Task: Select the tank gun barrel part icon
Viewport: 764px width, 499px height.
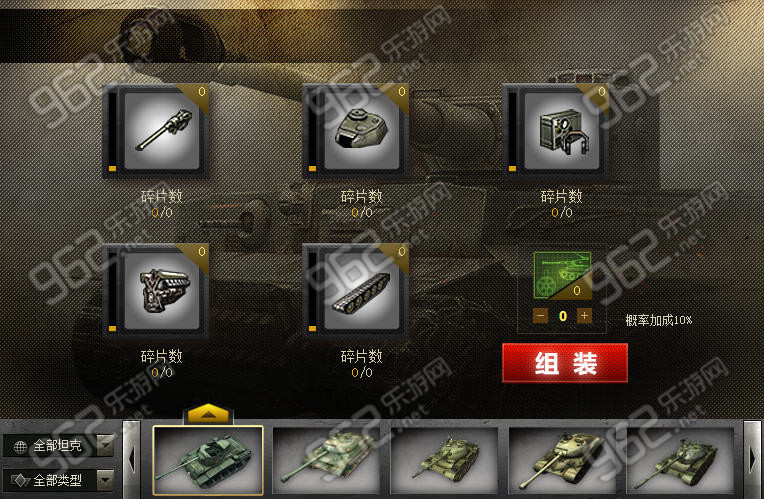Action: click(x=162, y=131)
